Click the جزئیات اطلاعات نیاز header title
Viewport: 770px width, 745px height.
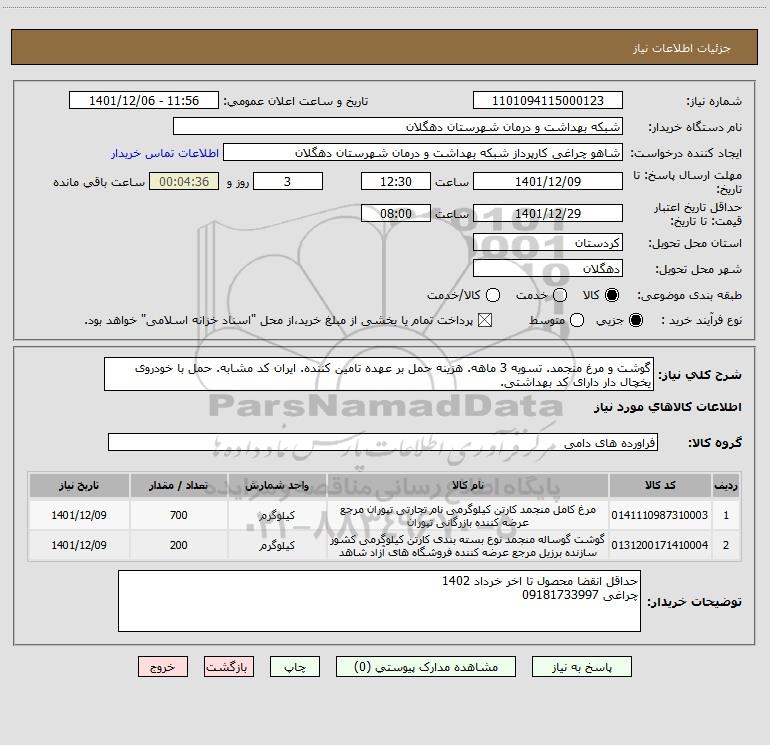682,48
